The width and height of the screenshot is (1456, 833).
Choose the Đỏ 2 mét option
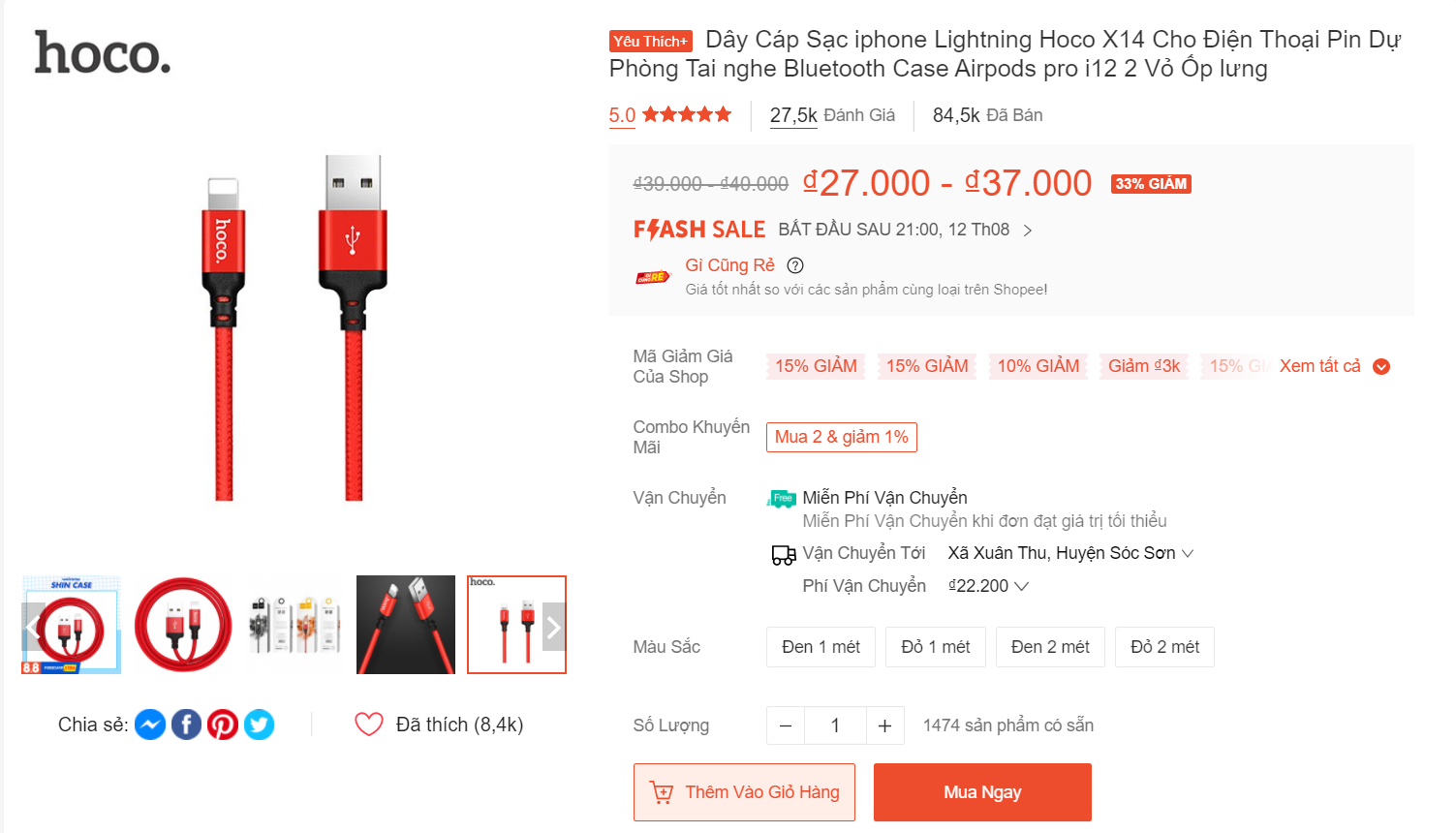[1164, 647]
